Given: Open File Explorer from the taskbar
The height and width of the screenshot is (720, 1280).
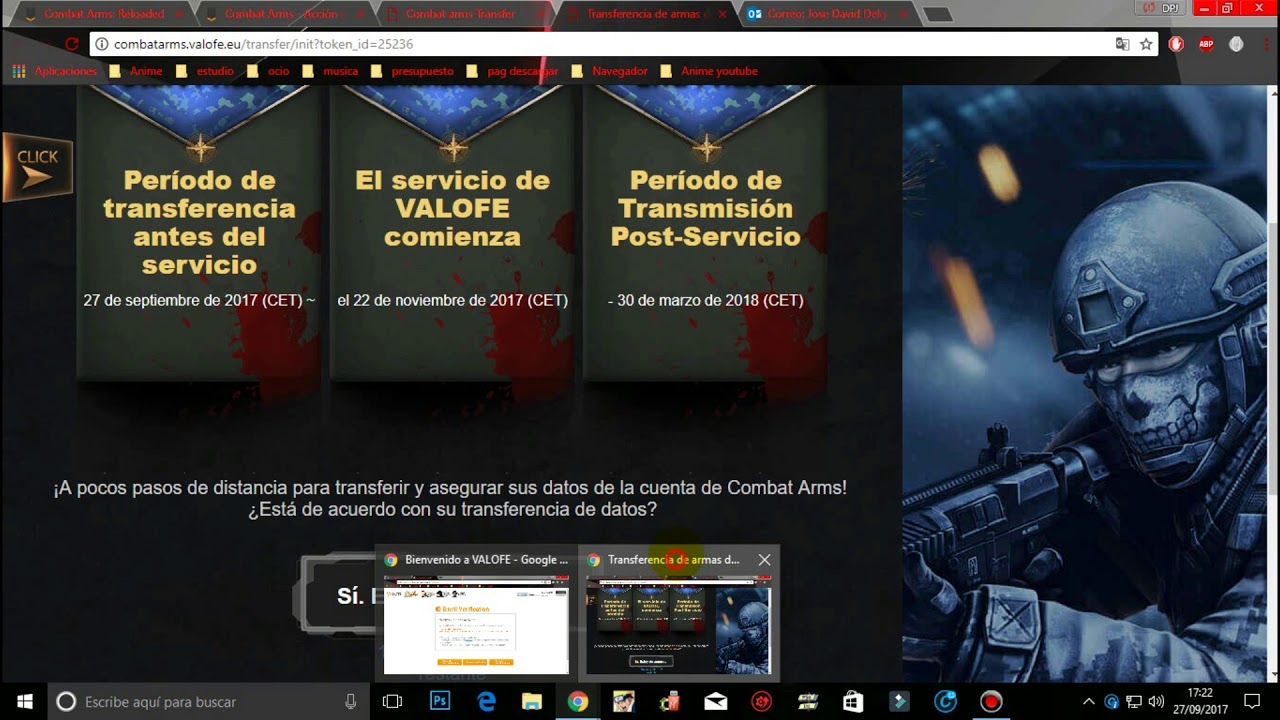Looking at the screenshot, I should click(x=531, y=702).
